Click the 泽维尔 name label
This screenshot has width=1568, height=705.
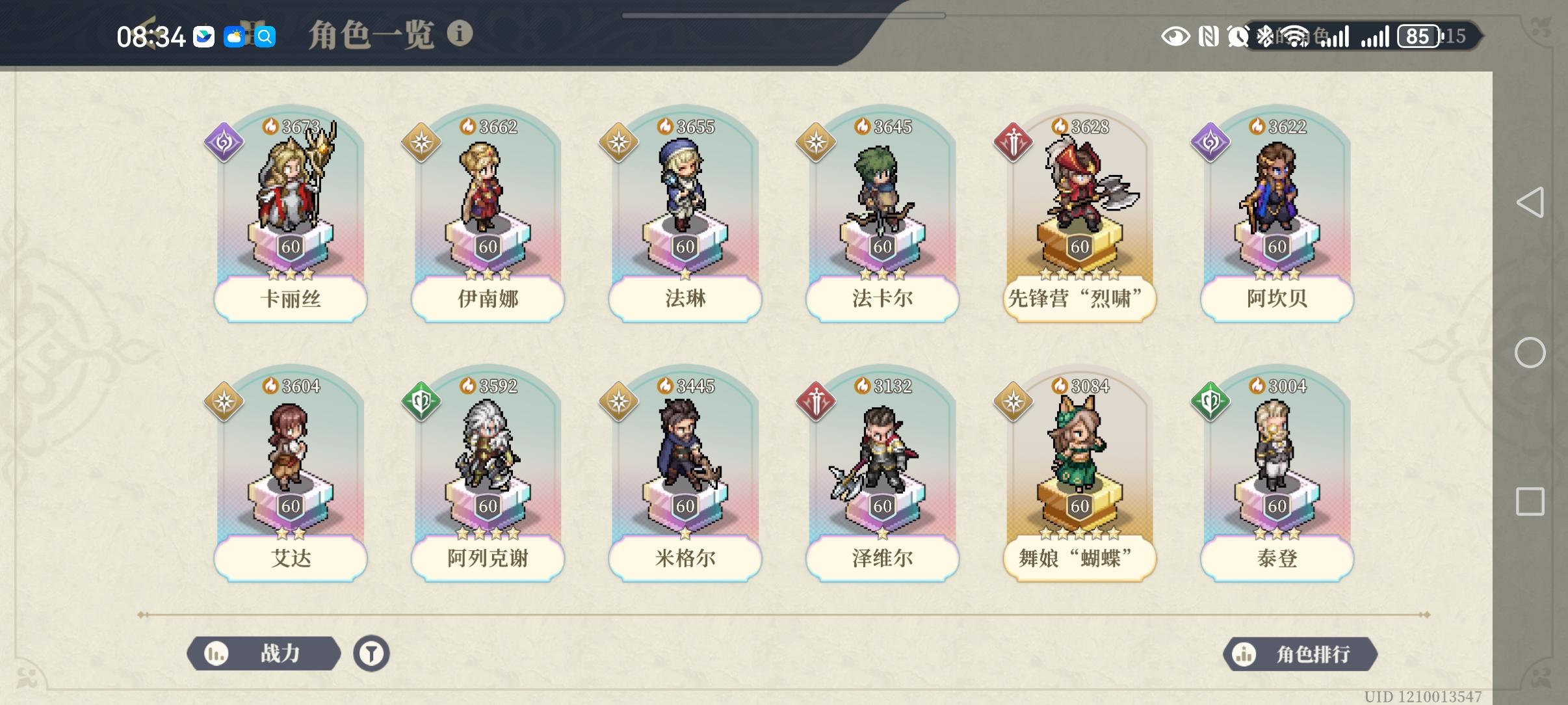pyautogui.click(x=882, y=558)
